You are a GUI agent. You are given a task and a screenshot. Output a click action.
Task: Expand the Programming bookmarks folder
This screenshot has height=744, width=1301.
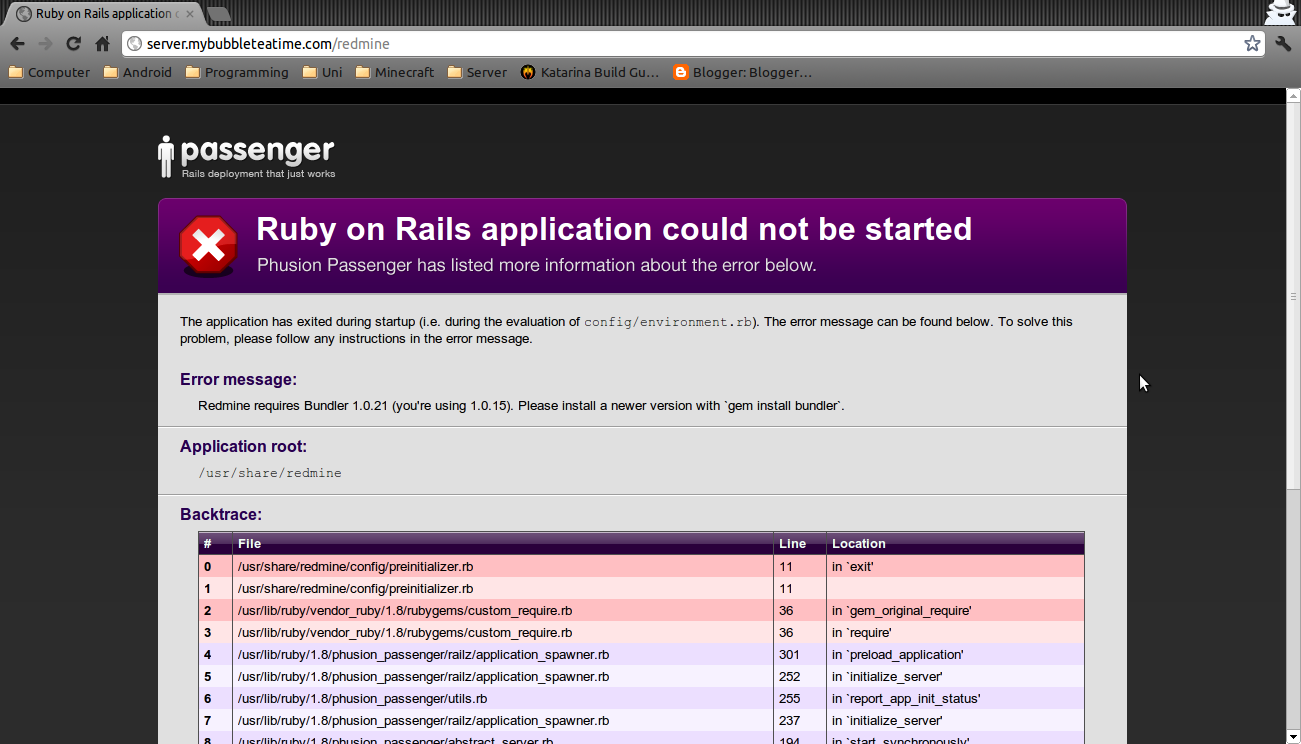237,72
